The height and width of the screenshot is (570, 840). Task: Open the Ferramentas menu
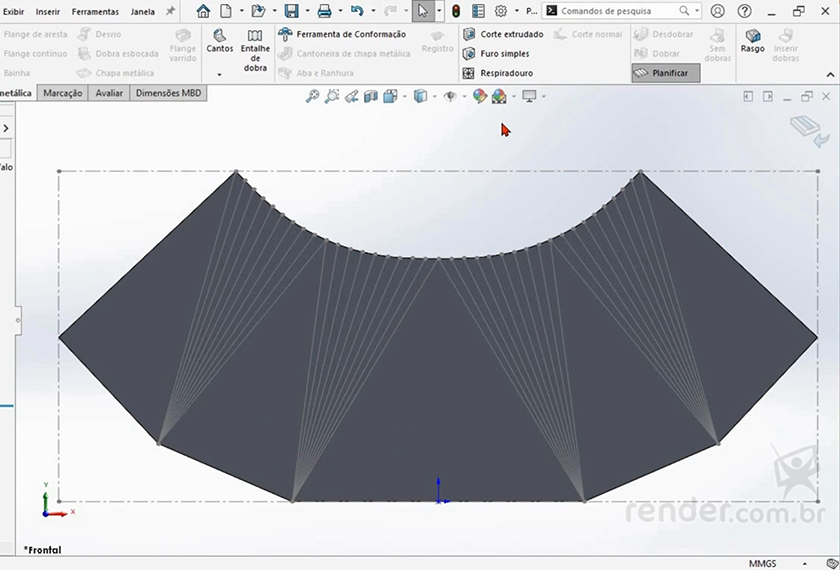(95, 11)
